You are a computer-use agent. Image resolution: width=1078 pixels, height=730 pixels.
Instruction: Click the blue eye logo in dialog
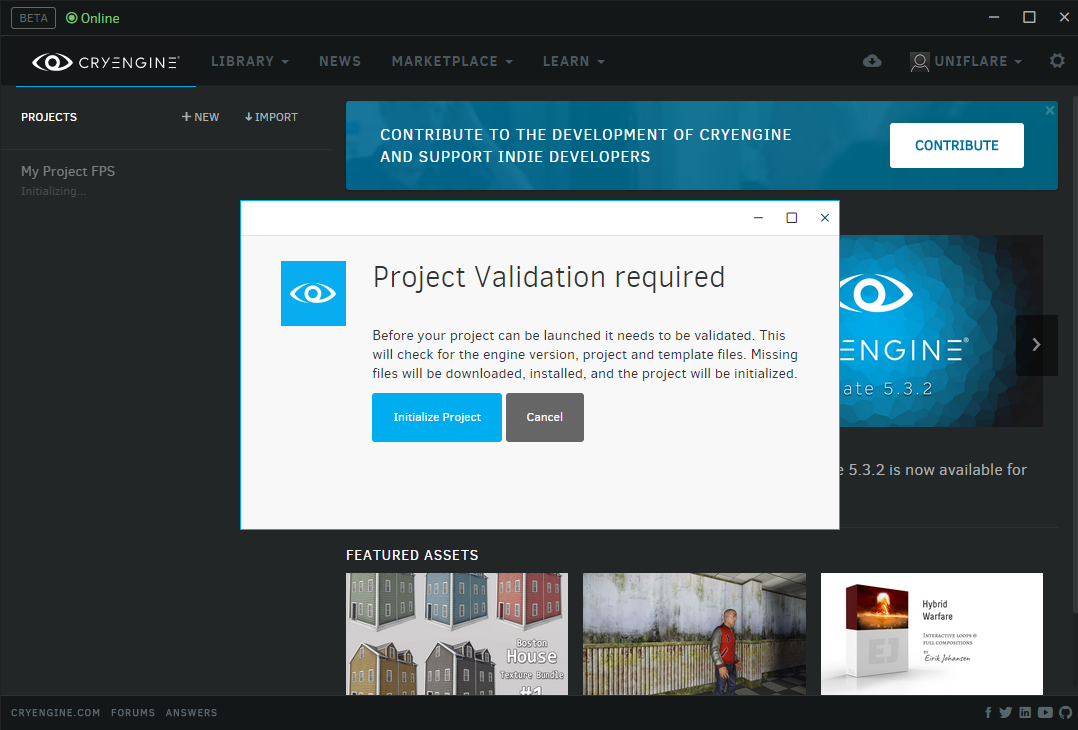point(313,294)
